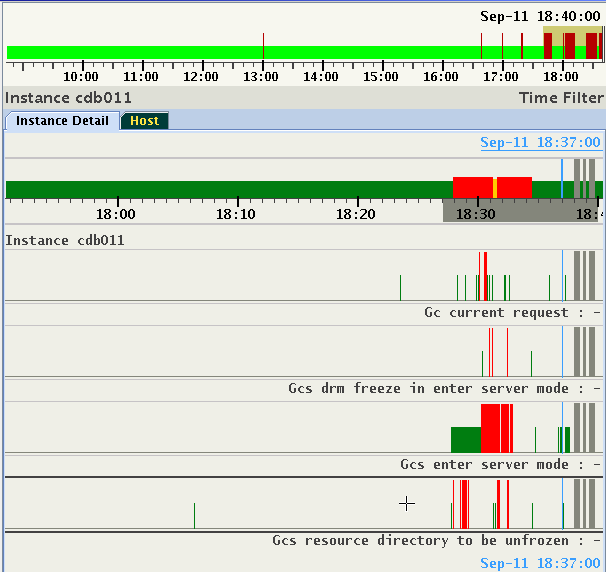This screenshot has height=572, width=606.
Task: Click the 'Instance cdb011' header title
Action: click(68, 98)
